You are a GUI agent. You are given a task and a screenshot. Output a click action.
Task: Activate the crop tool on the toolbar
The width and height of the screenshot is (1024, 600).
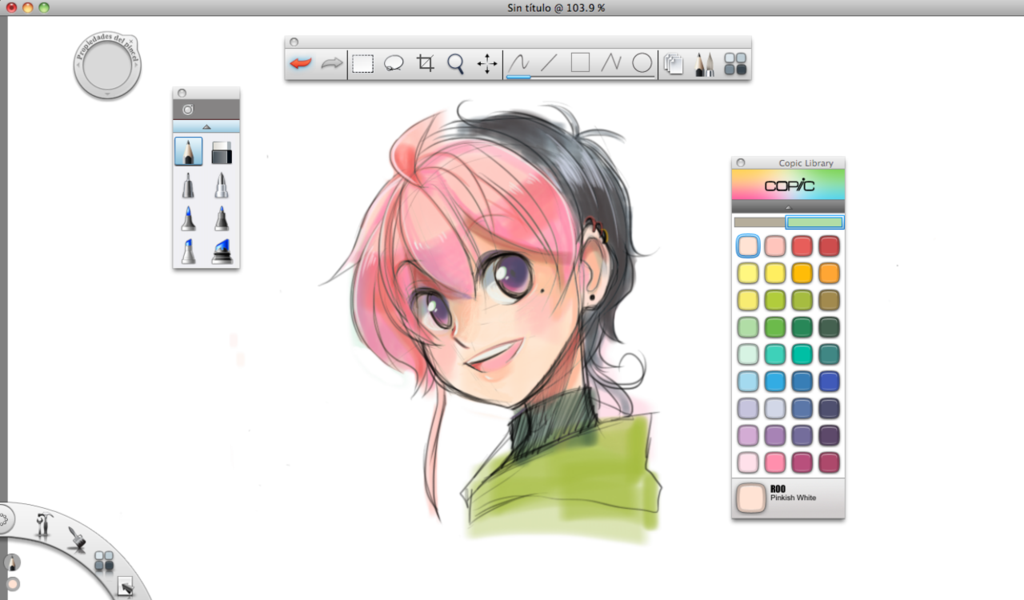point(425,63)
